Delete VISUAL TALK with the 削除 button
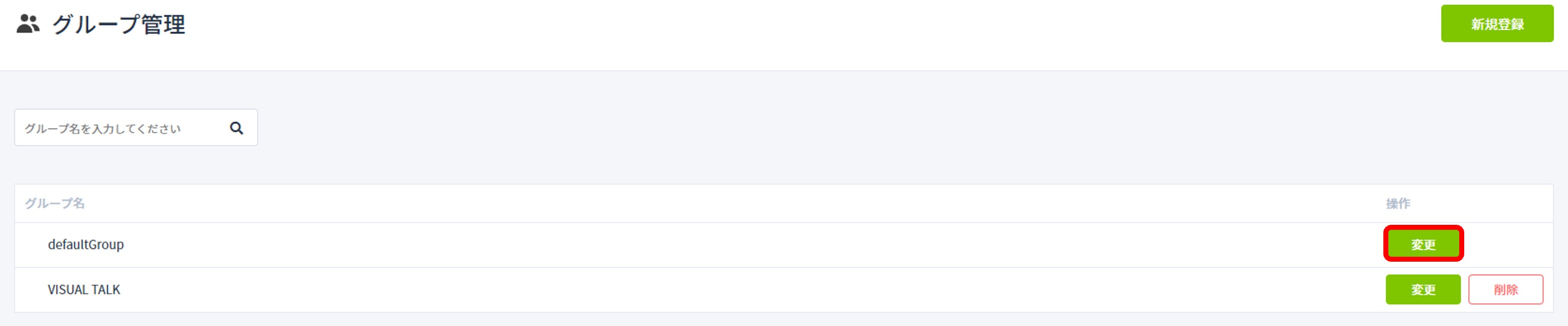This screenshot has width=1568, height=326. pos(1505,289)
